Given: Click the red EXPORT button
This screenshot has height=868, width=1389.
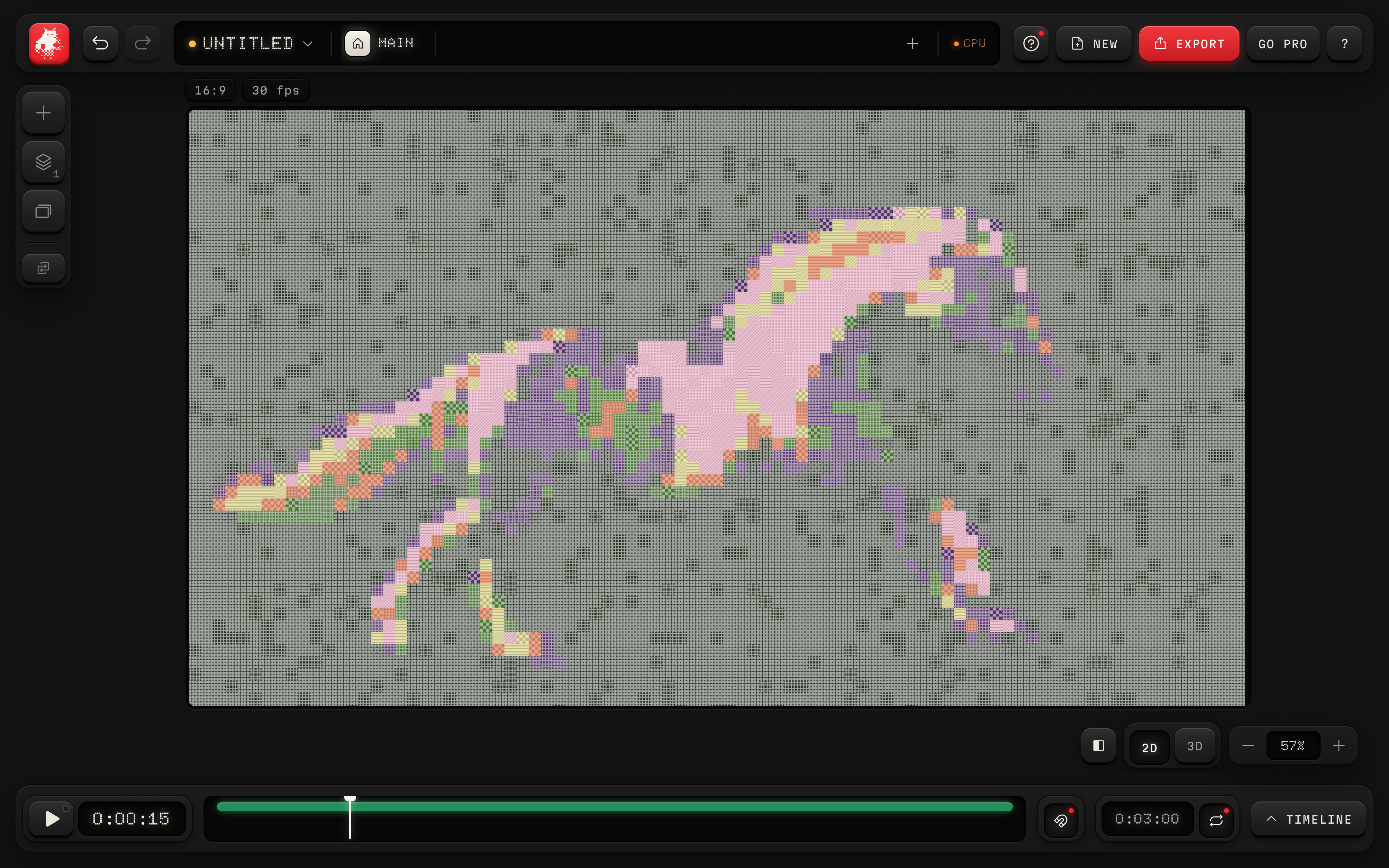Looking at the screenshot, I should tap(1189, 44).
